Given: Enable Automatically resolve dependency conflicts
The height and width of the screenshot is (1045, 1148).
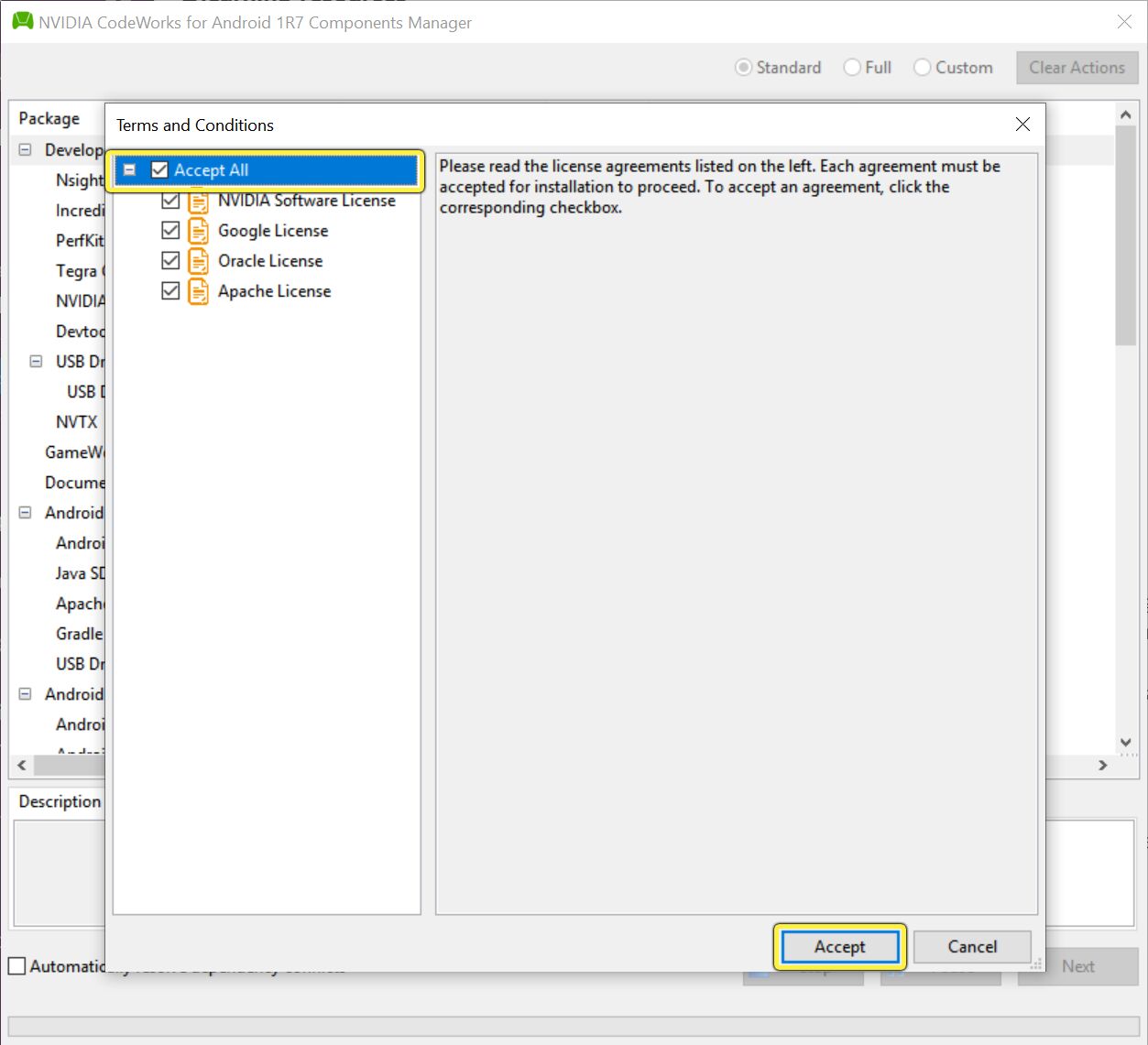Looking at the screenshot, I should [x=16, y=965].
